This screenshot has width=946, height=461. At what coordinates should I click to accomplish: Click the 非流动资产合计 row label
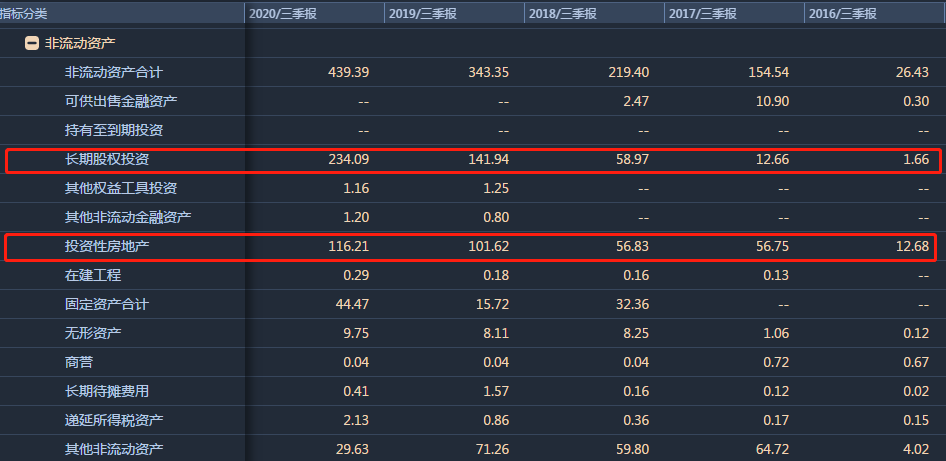(x=114, y=72)
